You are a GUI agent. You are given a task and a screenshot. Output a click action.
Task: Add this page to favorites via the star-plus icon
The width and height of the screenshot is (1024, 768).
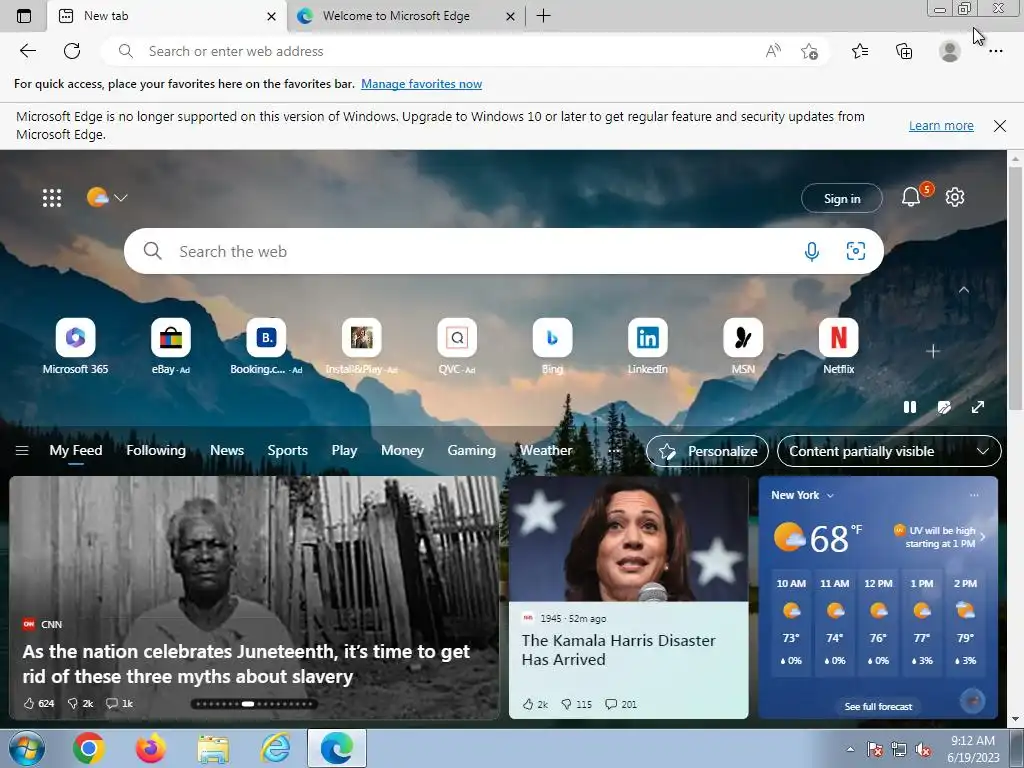(809, 52)
